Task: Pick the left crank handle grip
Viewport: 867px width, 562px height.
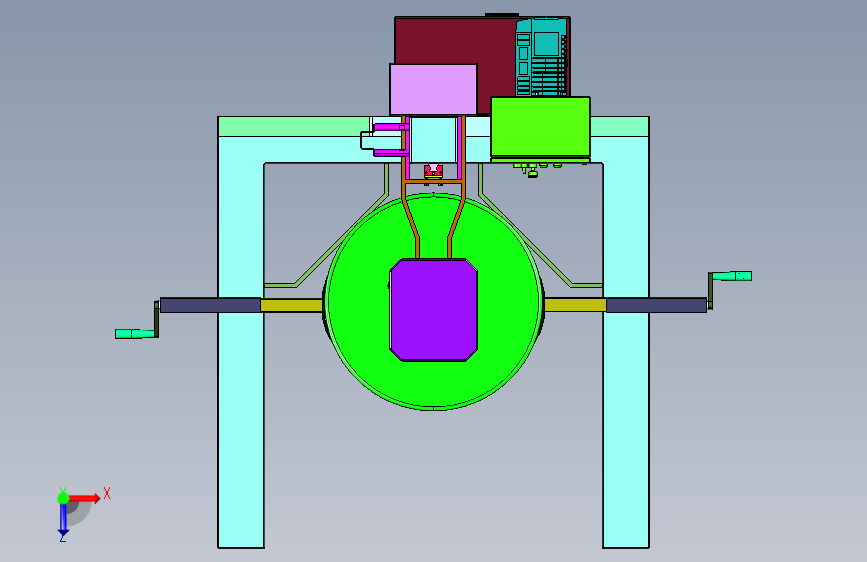Action: pos(134,334)
